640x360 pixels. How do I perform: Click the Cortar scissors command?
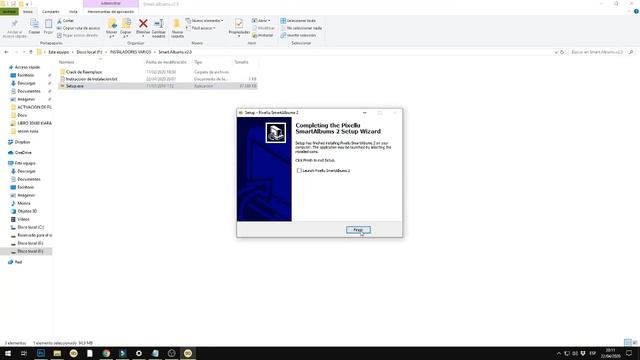tap(66, 20)
